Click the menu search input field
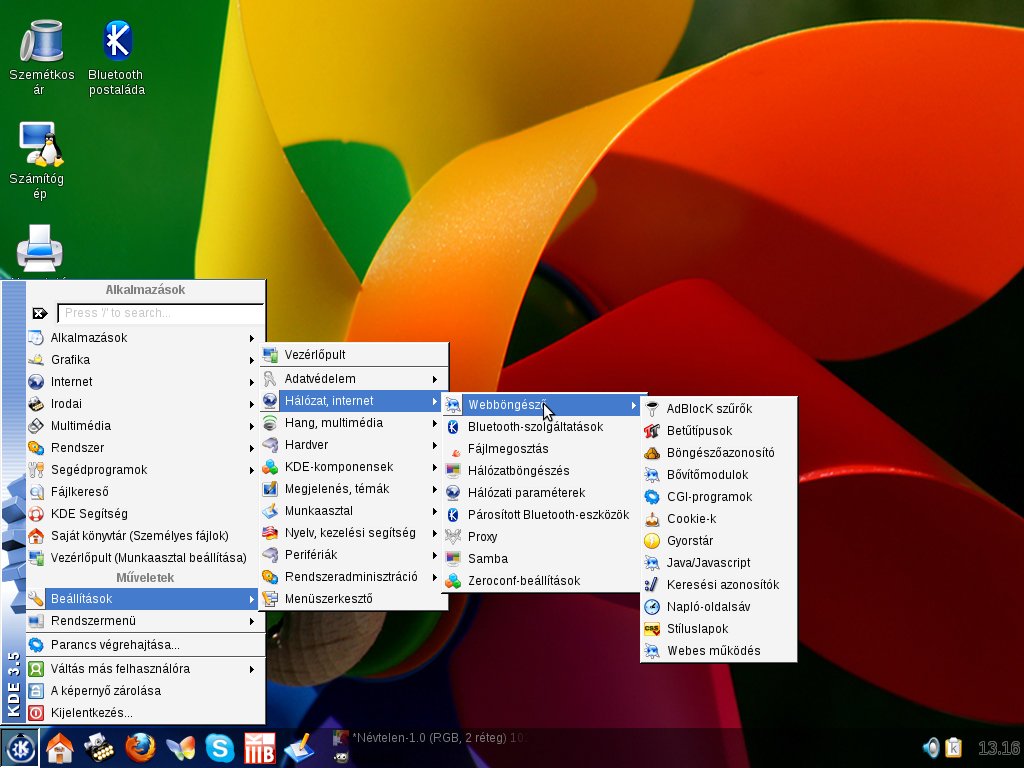 [x=159, y=313]
